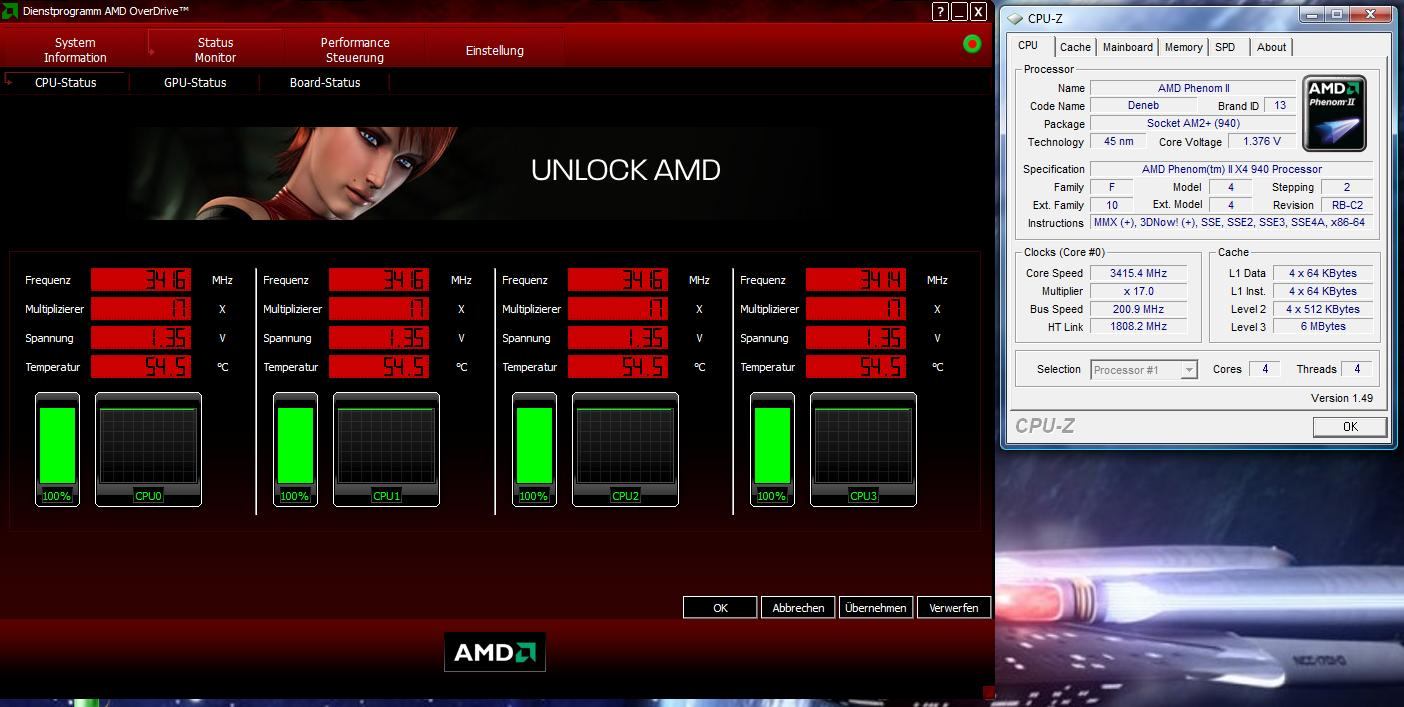Image resolution: width=1404 pixels, height=707 pixels.
Task: Click the CPU-Z title bar icon
Action: (x=1015, y=18)
